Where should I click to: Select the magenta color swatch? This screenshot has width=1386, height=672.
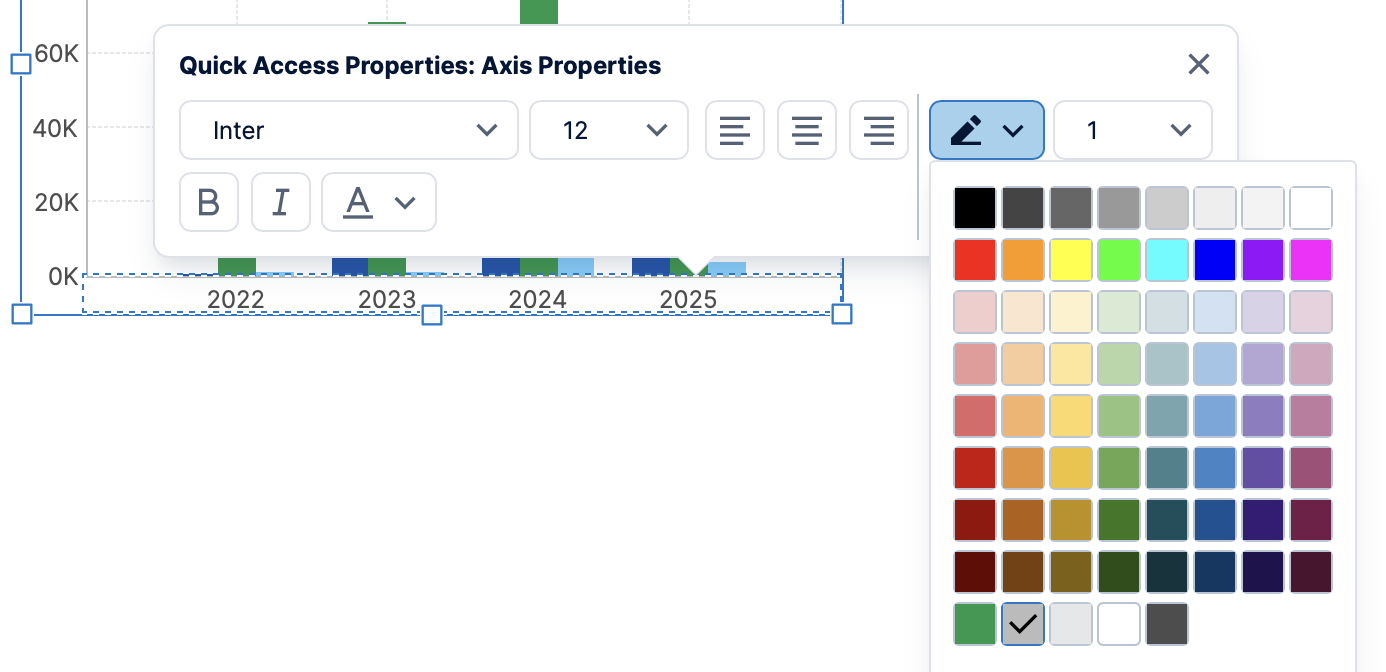pyautogui.click(x=1311, y=259)
